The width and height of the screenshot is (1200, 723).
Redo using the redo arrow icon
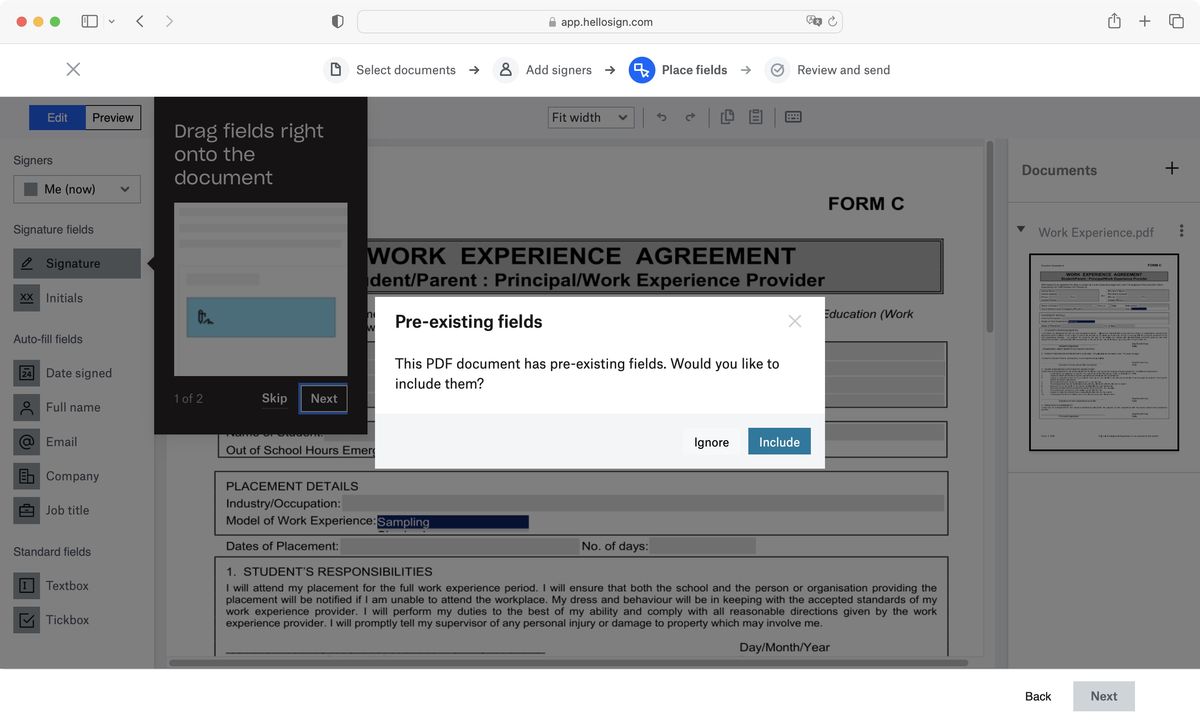[x=690, y=117]
